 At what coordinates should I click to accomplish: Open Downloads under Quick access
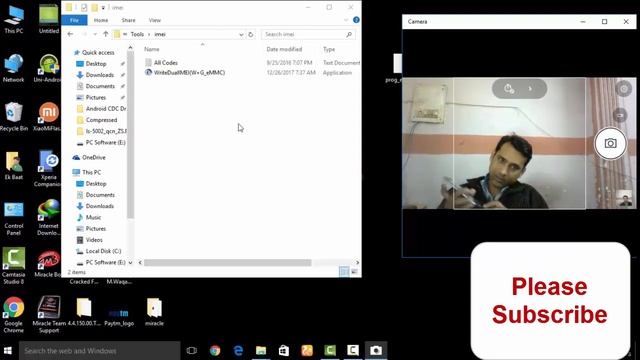point(100,75)
